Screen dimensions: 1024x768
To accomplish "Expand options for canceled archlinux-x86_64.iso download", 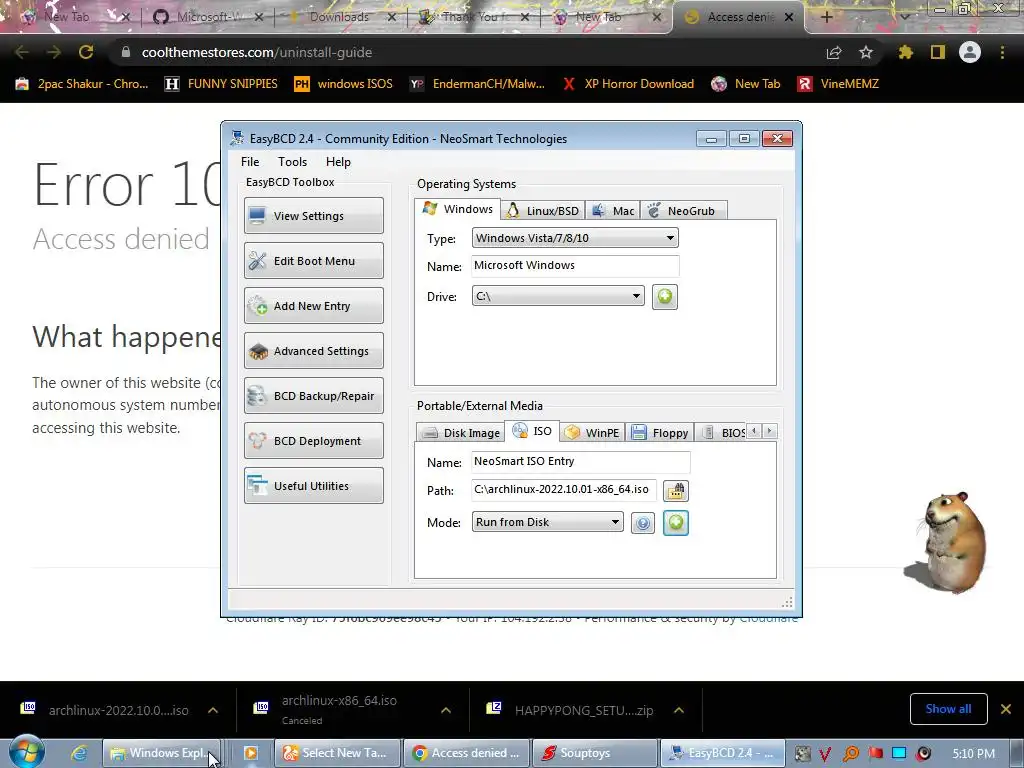I will 446,710.
